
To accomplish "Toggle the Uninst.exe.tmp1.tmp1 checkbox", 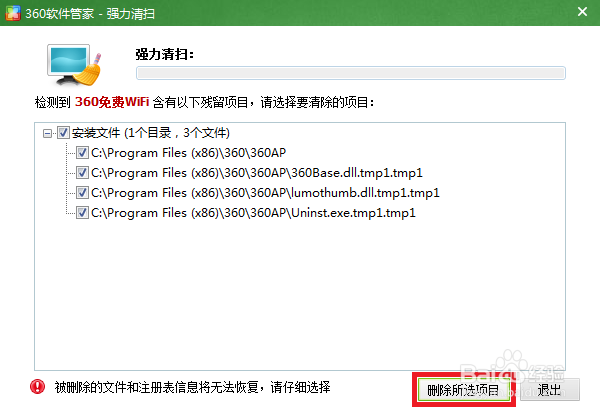I will 82,212.
